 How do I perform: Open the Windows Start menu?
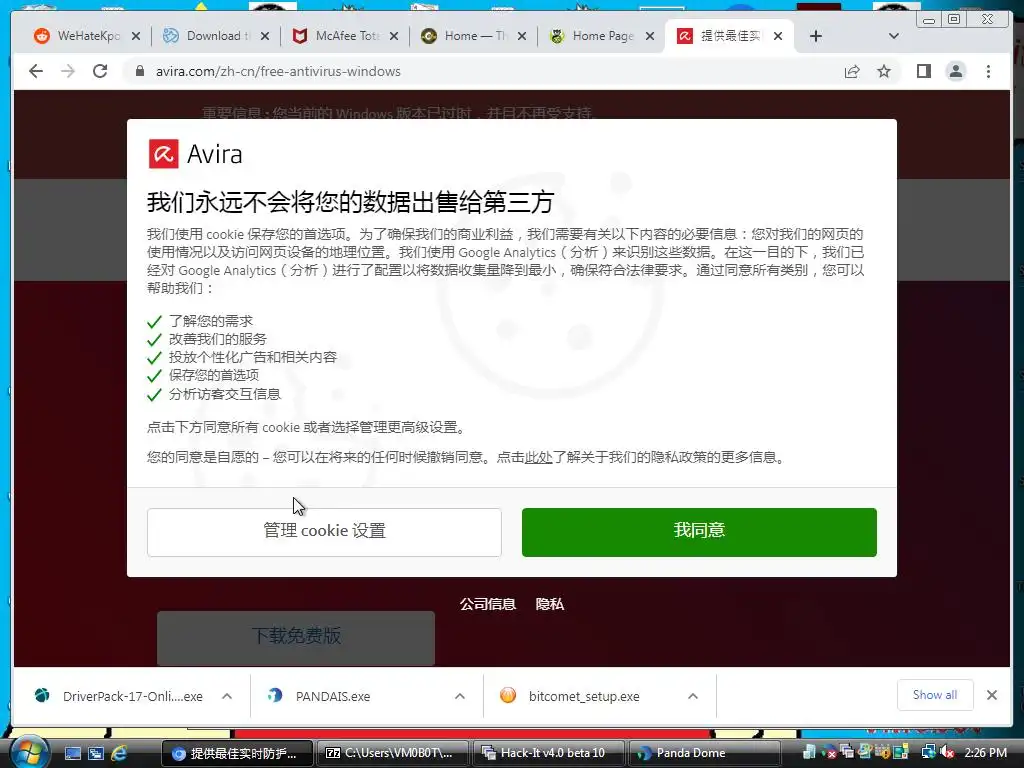28,752
